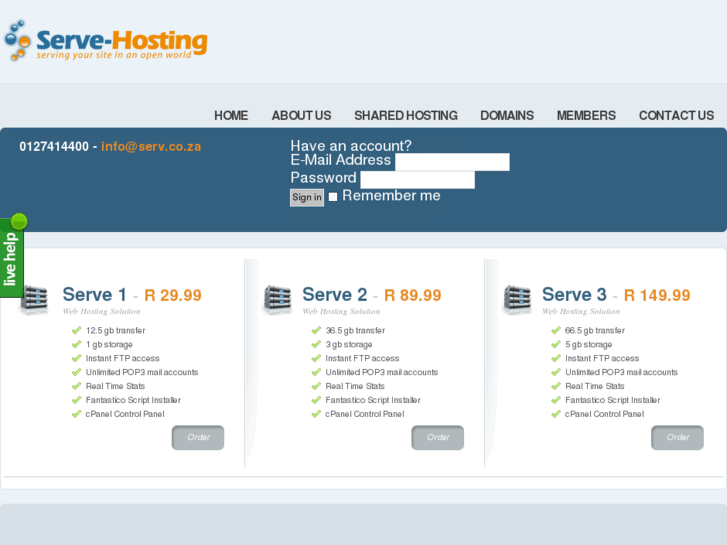Image resolution: width=727 pixels, height=545 pixels.
Task: Click Serve 3 checkmark beside Instant FTP access
Action: [x=556, y=358]
